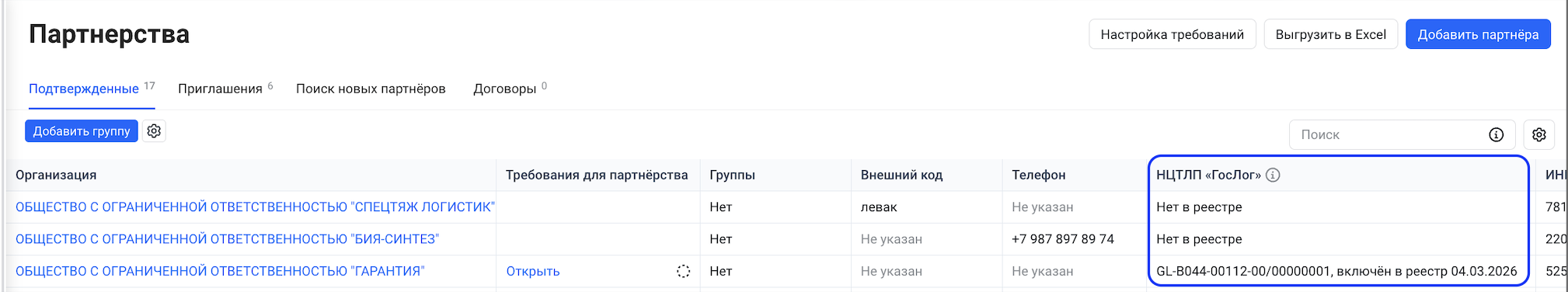
Task: Click info icon inside the Поиск field
Action: click(1496, 134)
